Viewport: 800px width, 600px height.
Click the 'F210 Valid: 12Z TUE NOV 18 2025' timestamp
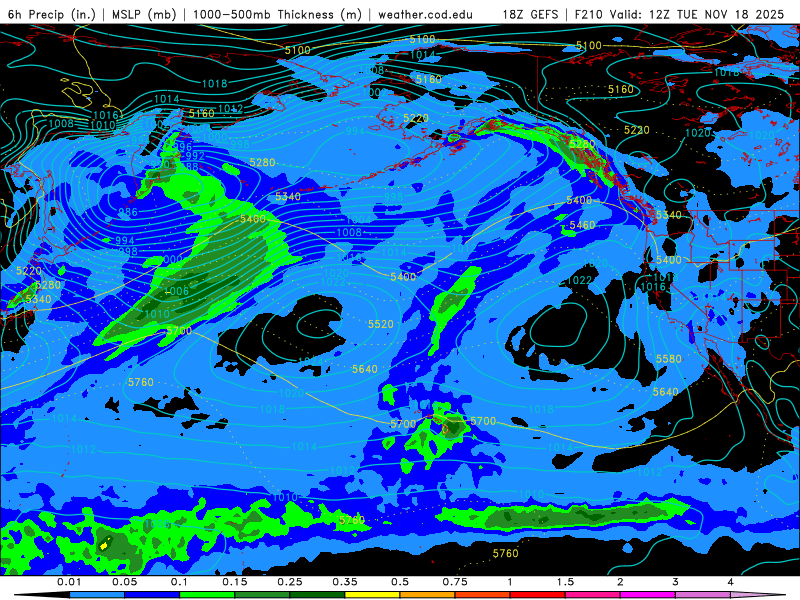[x=679, y=14]
